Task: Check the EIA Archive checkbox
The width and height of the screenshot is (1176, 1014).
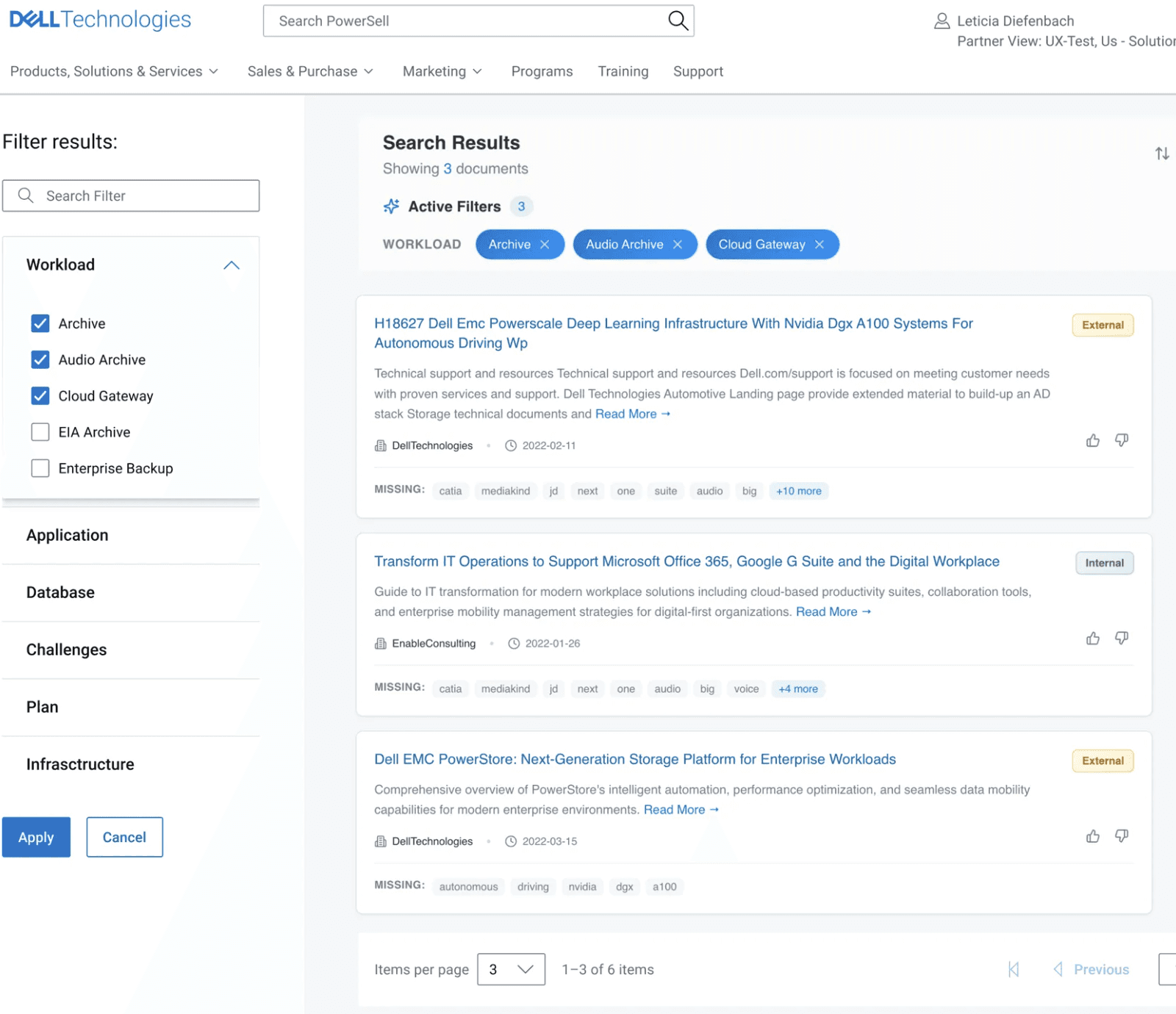Action: [40, 432]
